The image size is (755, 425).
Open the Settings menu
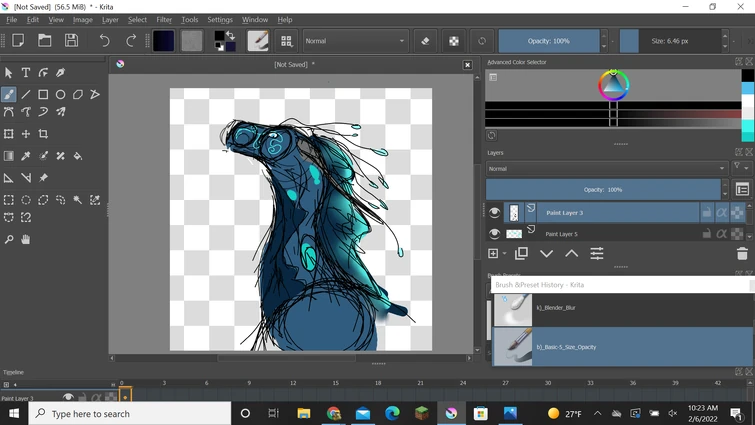point(220,19)
